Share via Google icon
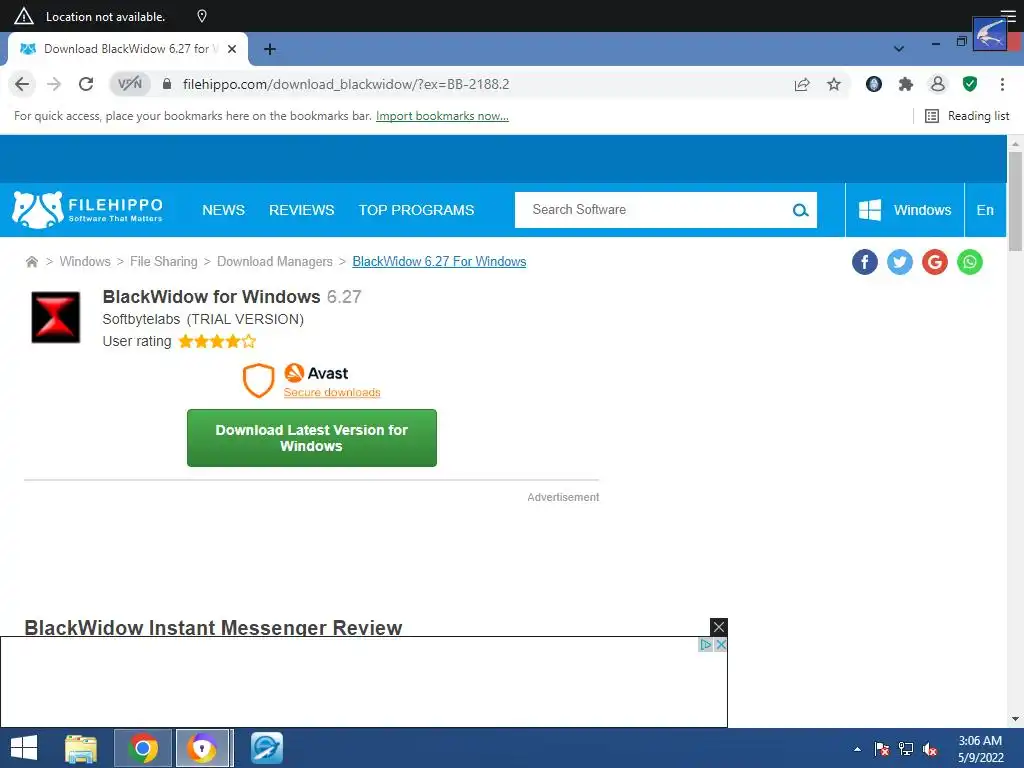The width and height of the screenshot is (1024, 768). point(935,262)
